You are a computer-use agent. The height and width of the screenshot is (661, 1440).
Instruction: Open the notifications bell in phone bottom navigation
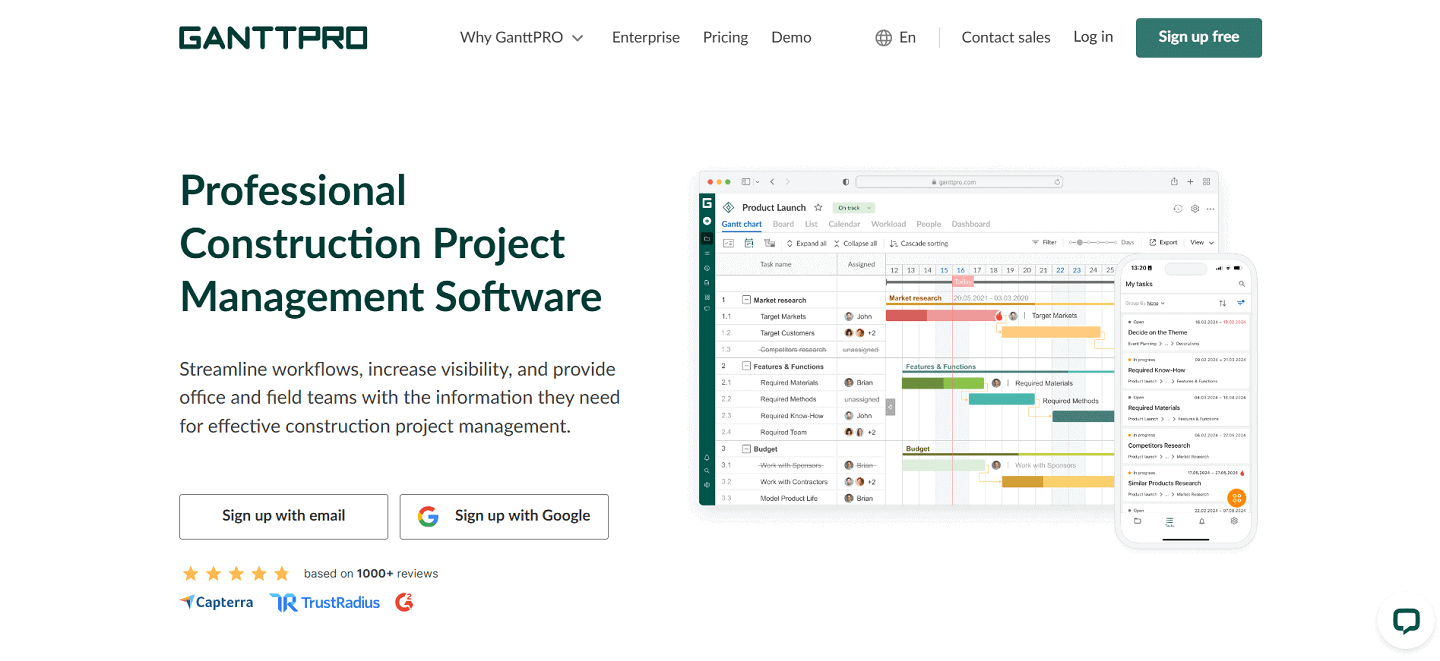coord(1201,521)
